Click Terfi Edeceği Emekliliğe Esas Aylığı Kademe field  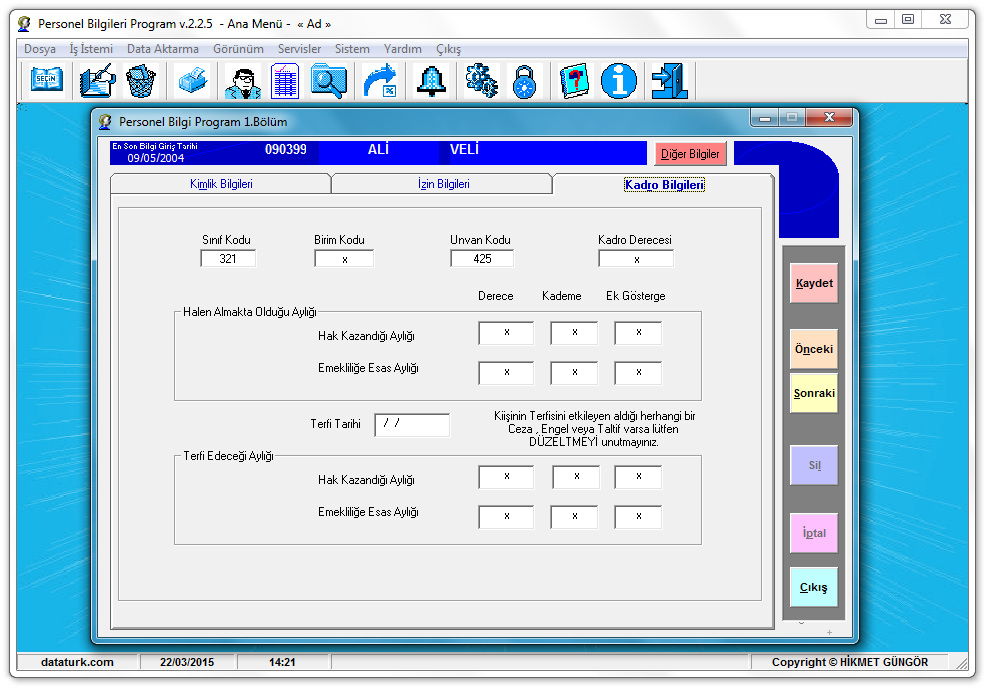(x=574, y=517)
